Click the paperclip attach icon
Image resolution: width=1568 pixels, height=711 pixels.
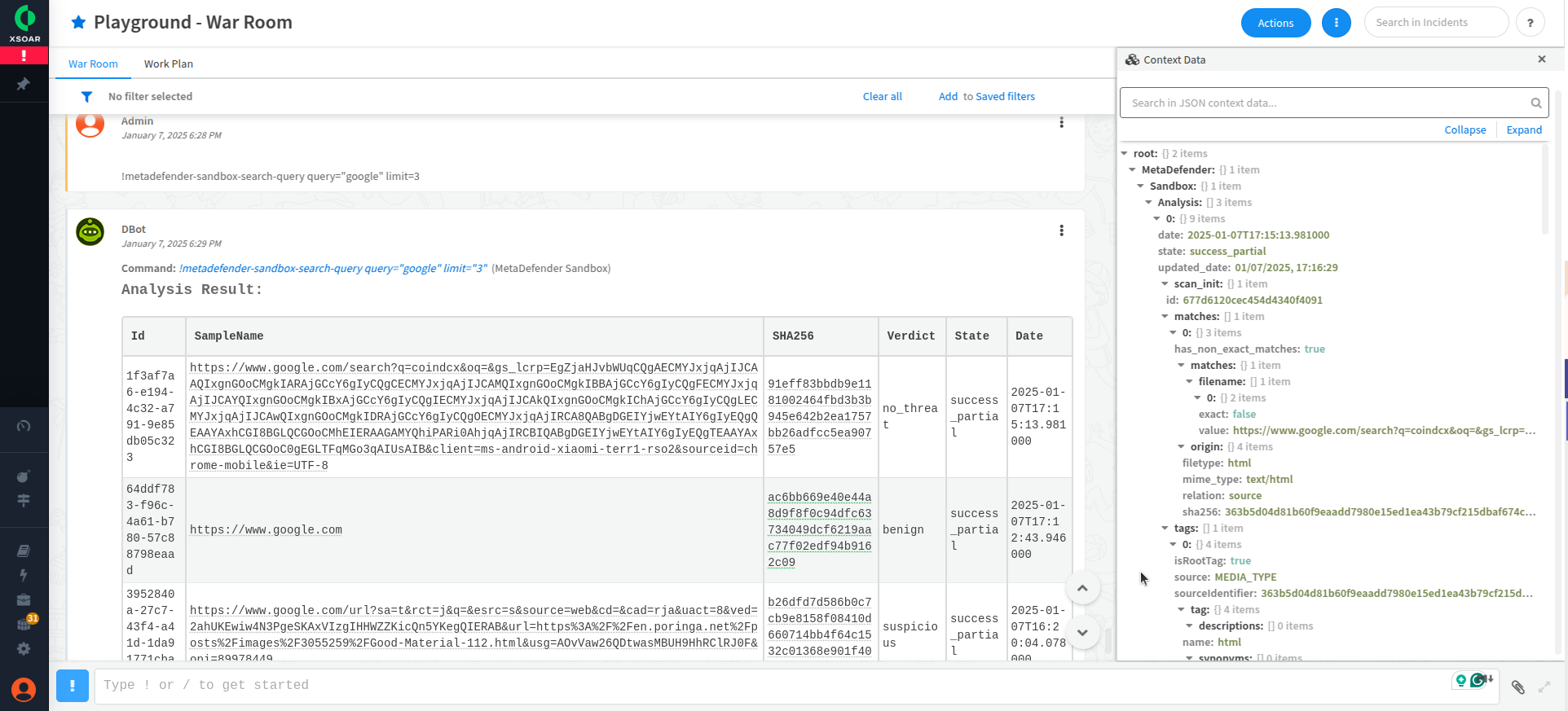[1517, 687]
